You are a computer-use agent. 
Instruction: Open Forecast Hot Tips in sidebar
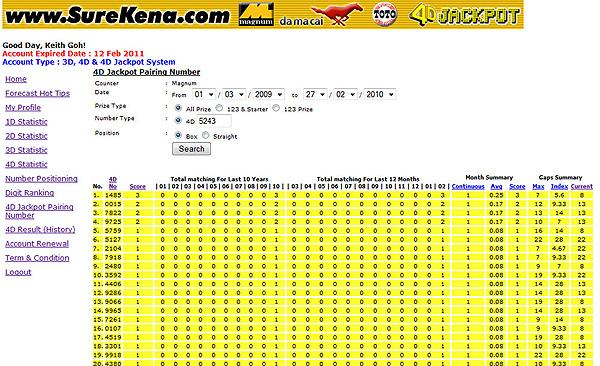(x=38, y=93)
